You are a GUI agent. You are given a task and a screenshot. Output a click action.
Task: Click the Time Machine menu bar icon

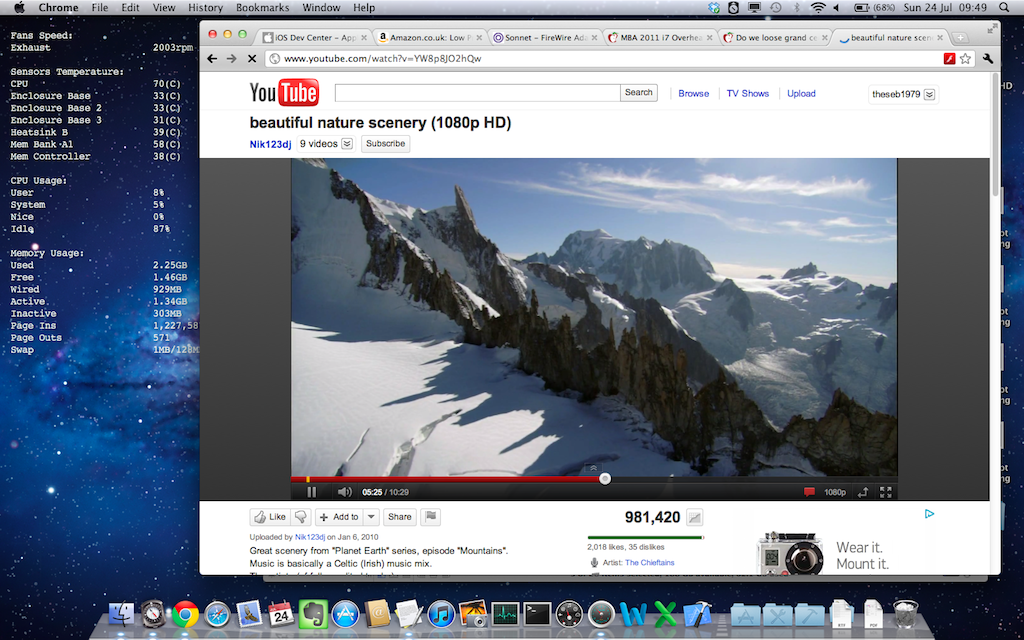click(776, 8)
